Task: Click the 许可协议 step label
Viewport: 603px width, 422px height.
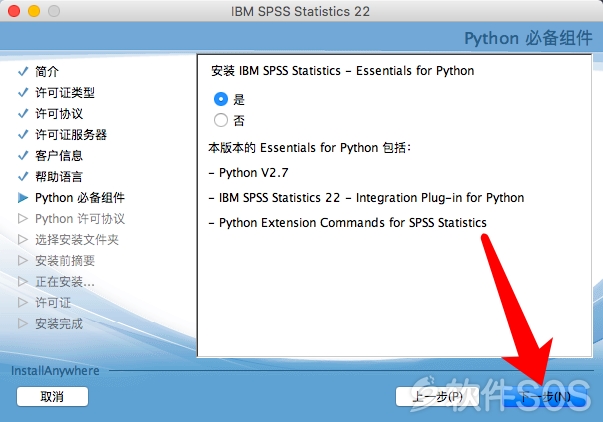Action: pyautogui.click(x=59, y=113)
